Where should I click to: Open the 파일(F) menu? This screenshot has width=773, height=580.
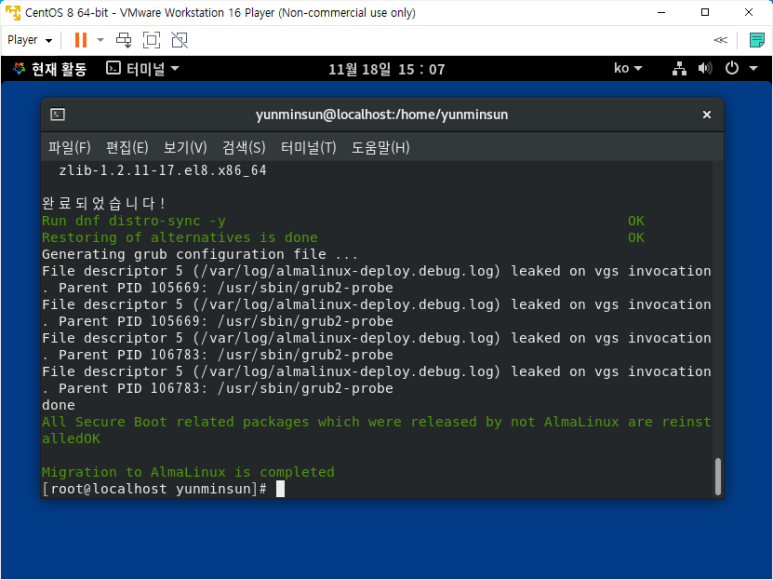(x=69, y=147)
